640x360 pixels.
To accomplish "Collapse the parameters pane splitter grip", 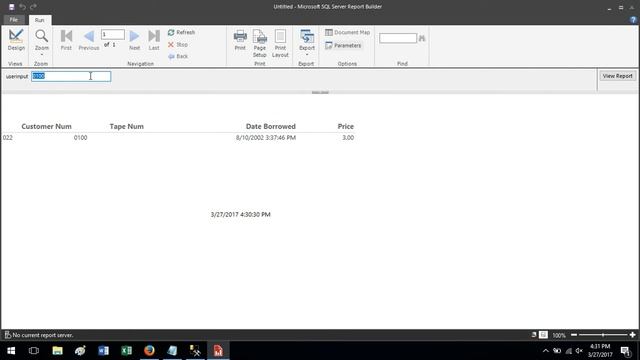I will point(320,93).
